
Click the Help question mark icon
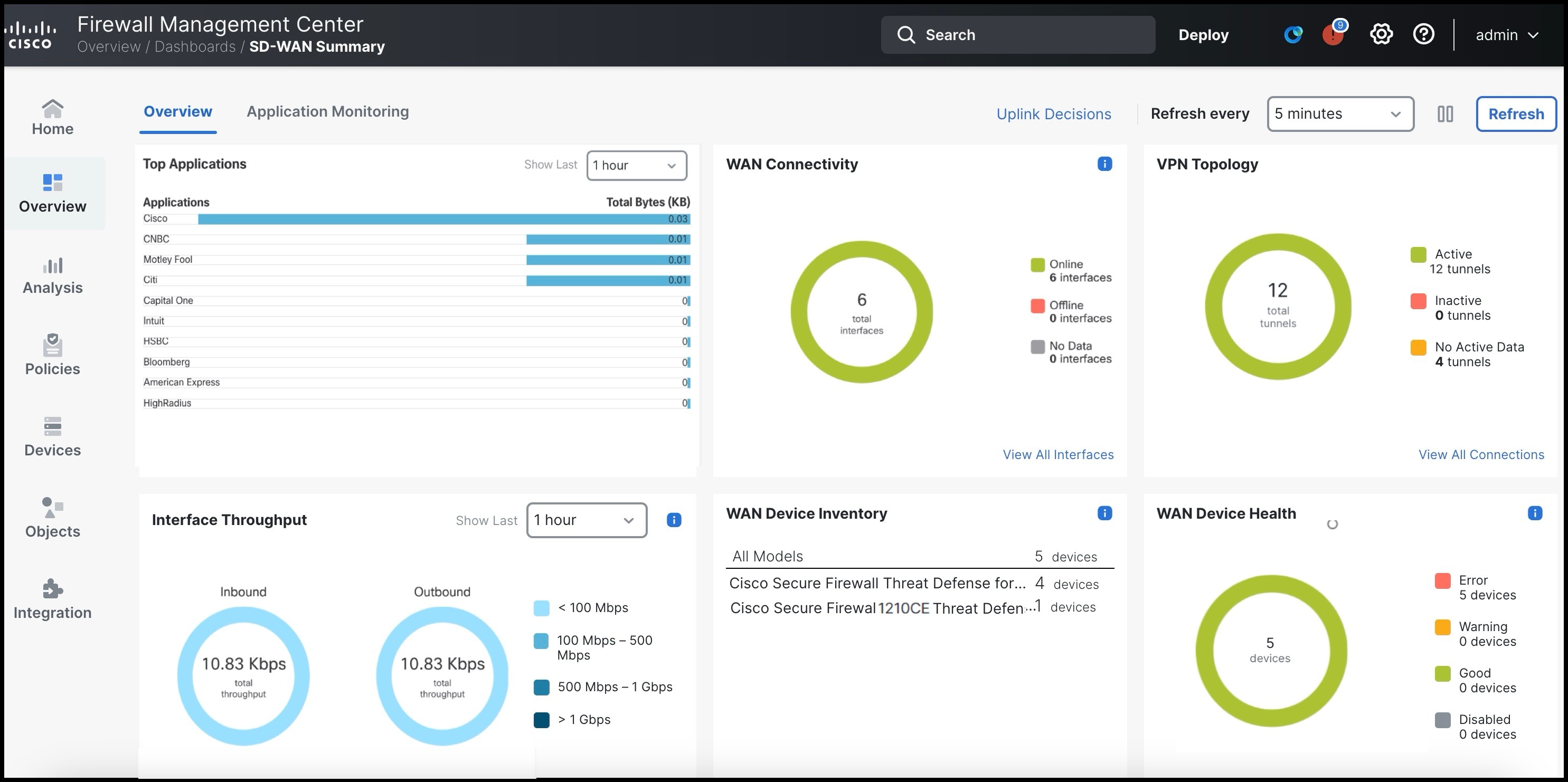coord(1424,35)
